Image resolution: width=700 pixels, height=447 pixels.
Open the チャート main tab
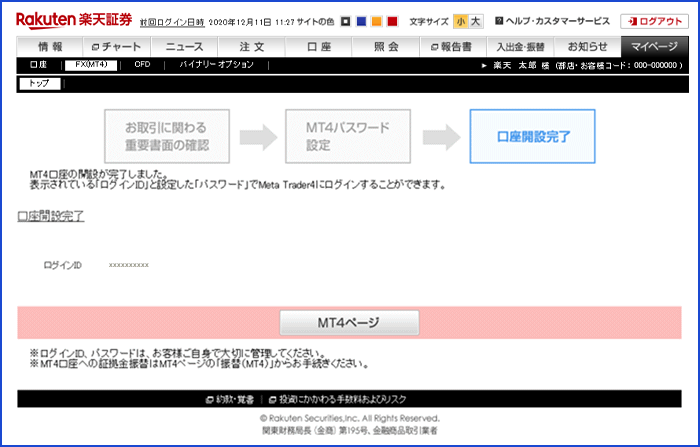pos(117,46)
